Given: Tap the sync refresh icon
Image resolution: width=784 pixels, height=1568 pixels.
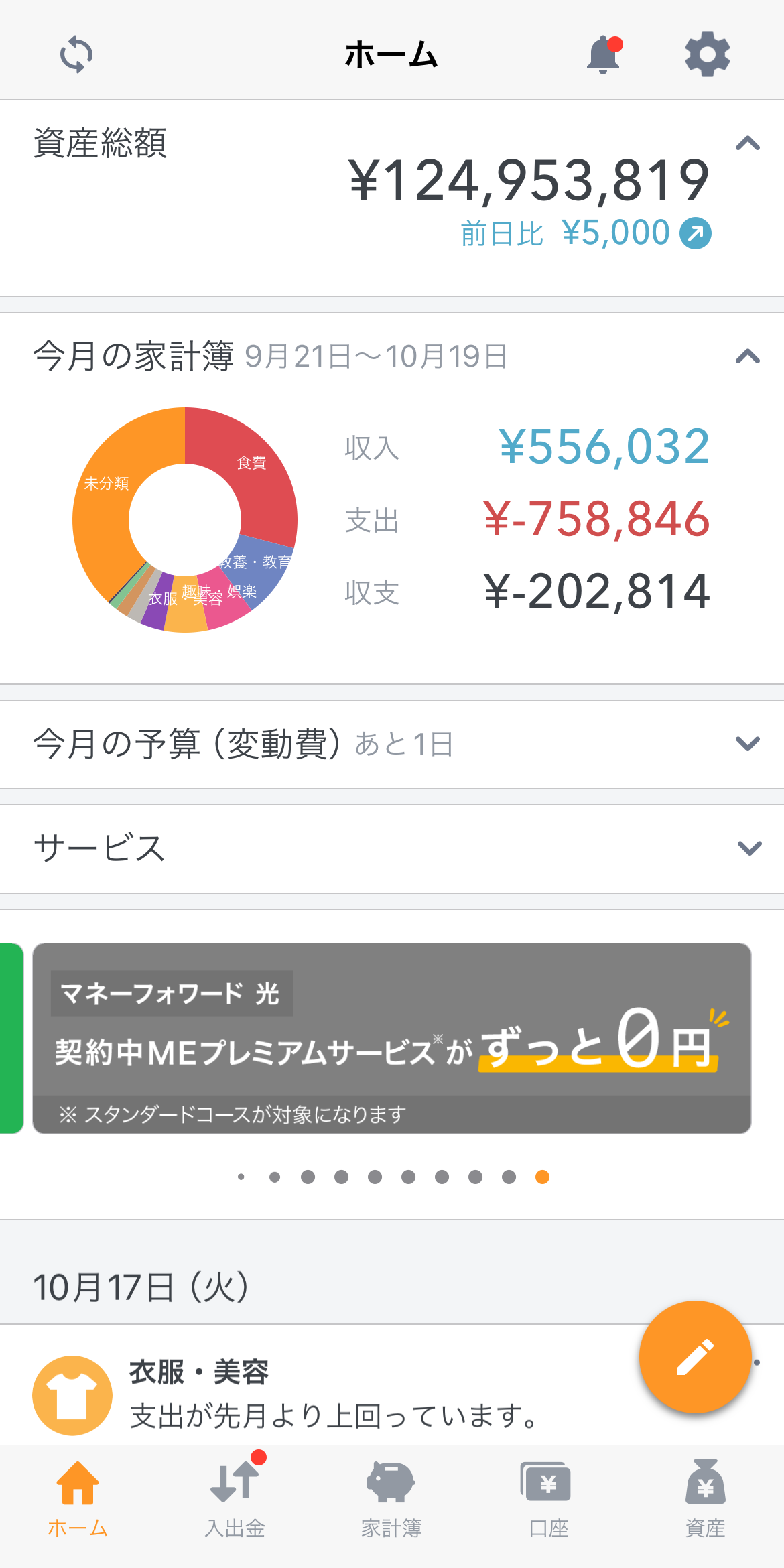Looking at the screenshot, I should 76,54.
